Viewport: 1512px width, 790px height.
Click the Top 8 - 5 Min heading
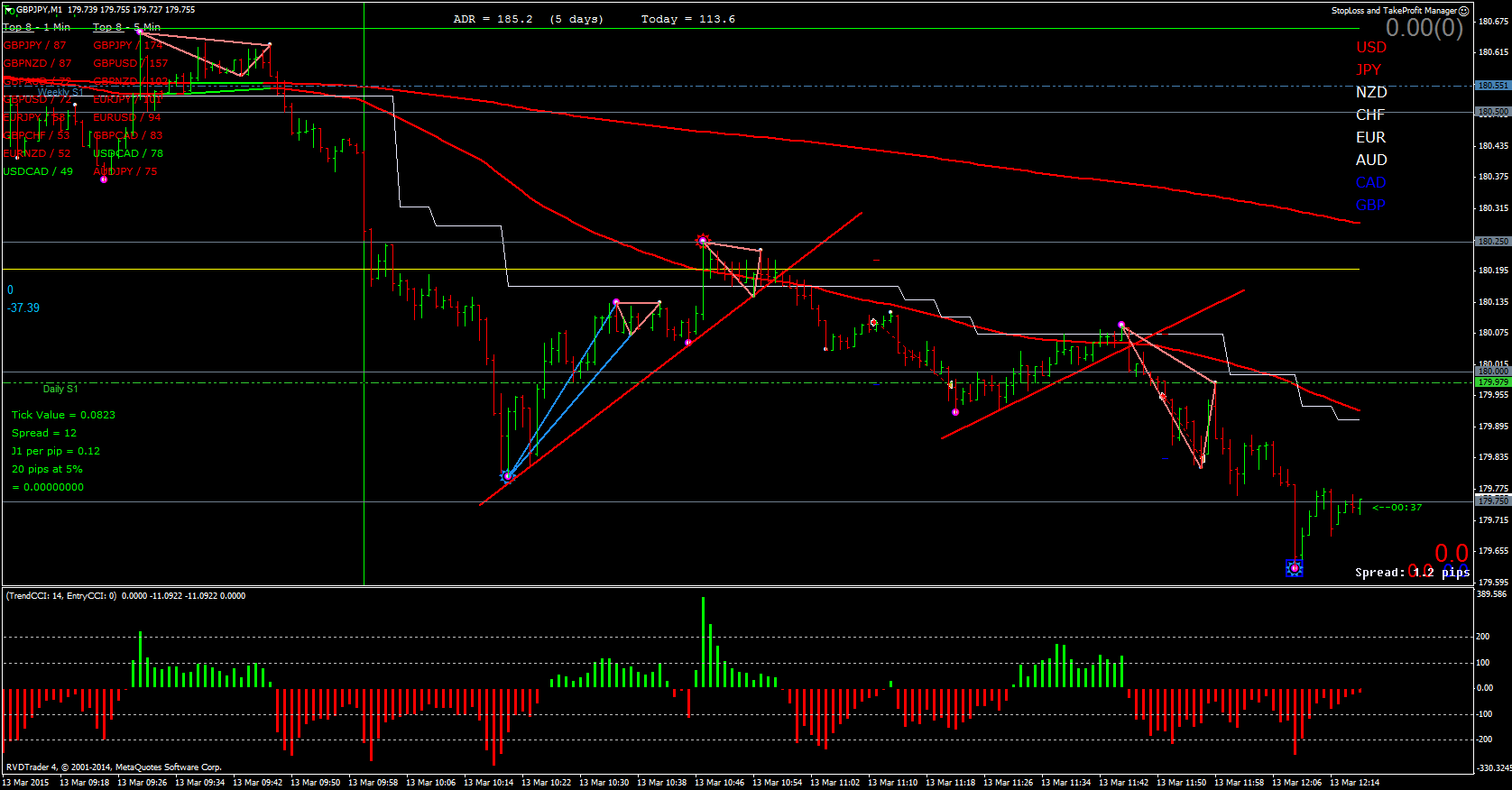pos(126,27)
